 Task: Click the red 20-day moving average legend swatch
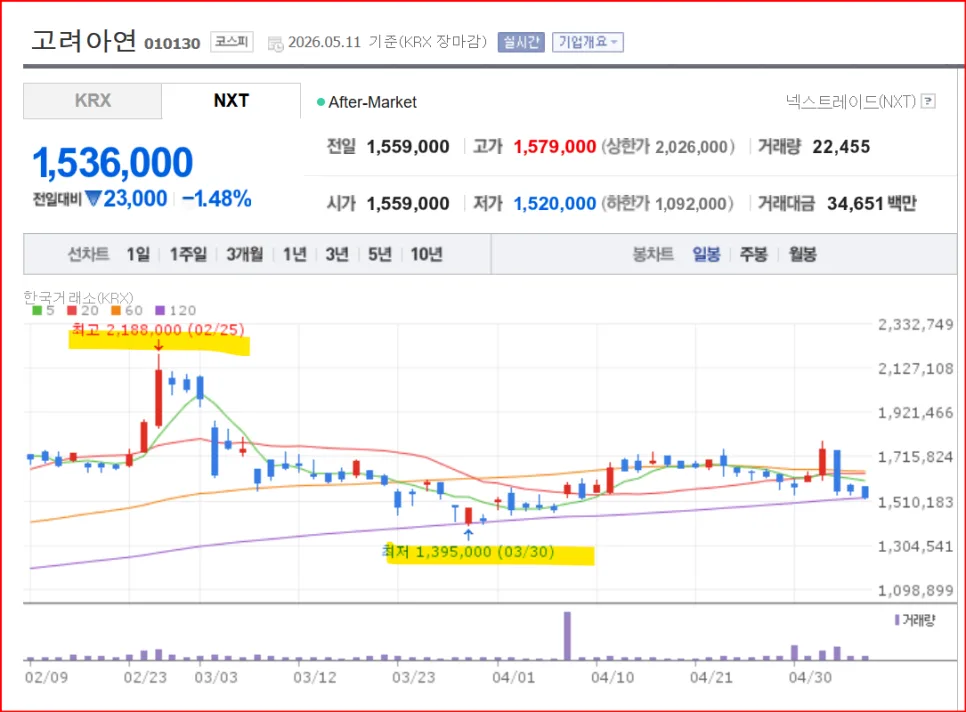click(72, 310)
